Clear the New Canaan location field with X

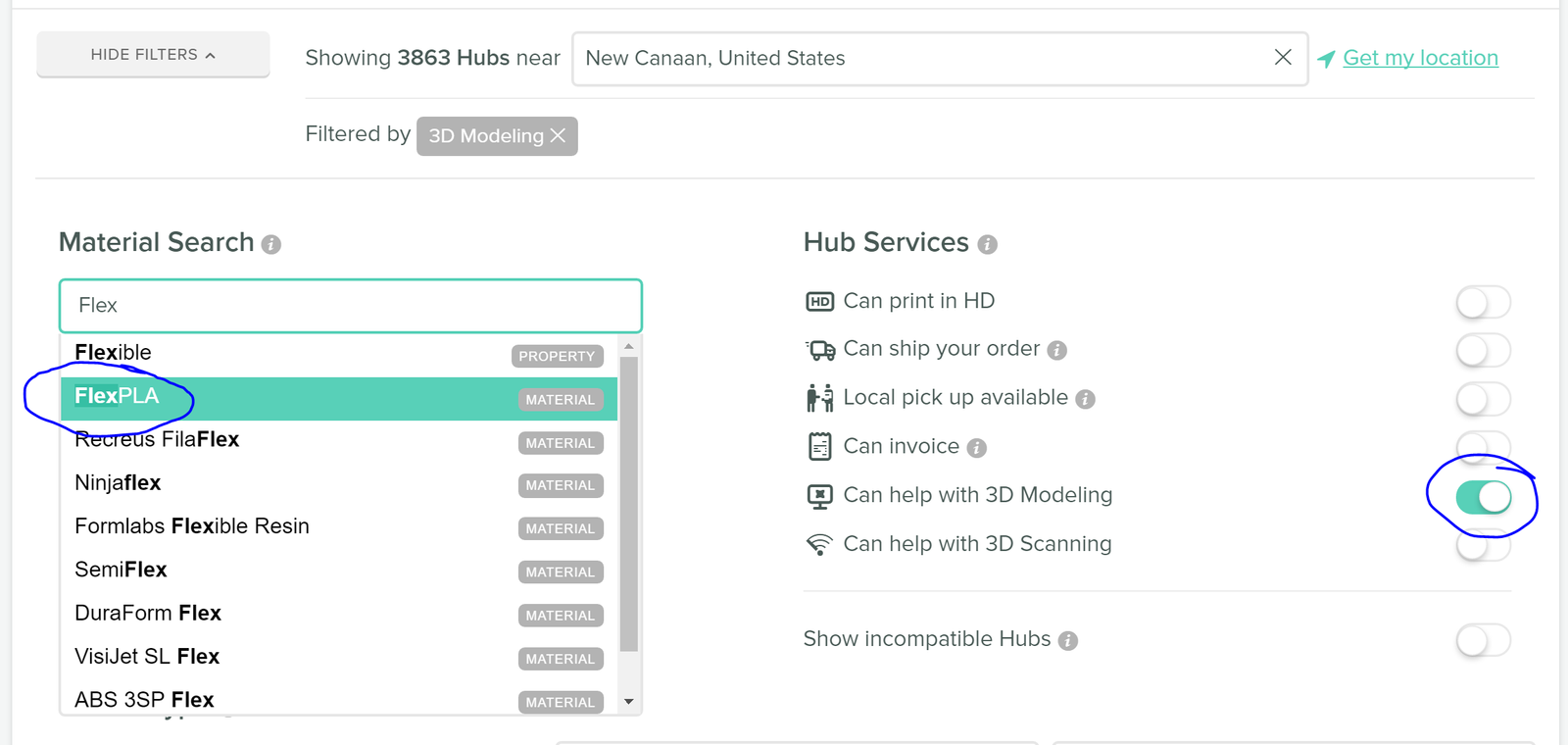tap(1282, 58)
